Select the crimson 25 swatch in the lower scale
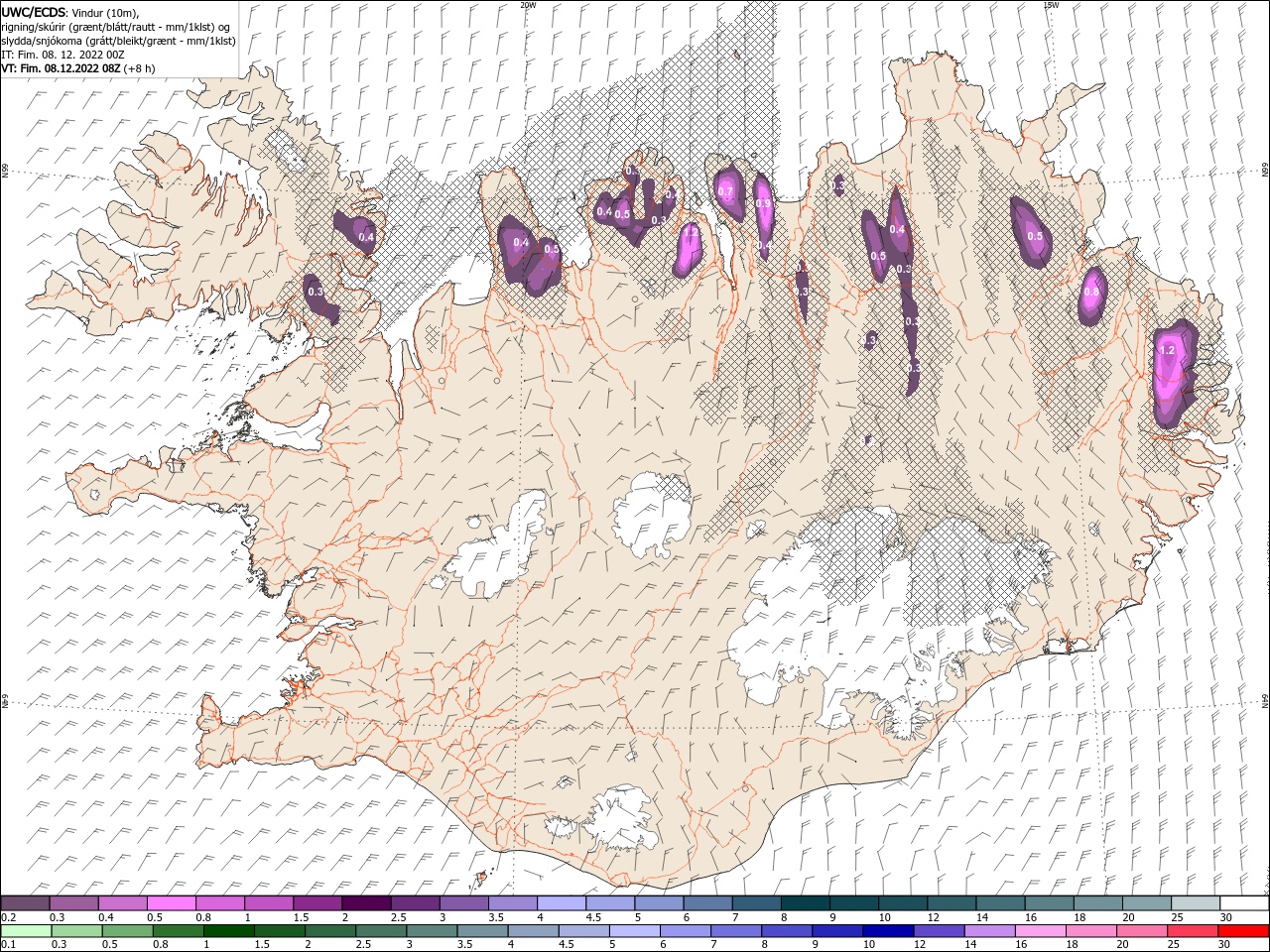The image size is (1270, 952). click(x=1192, y=931)
